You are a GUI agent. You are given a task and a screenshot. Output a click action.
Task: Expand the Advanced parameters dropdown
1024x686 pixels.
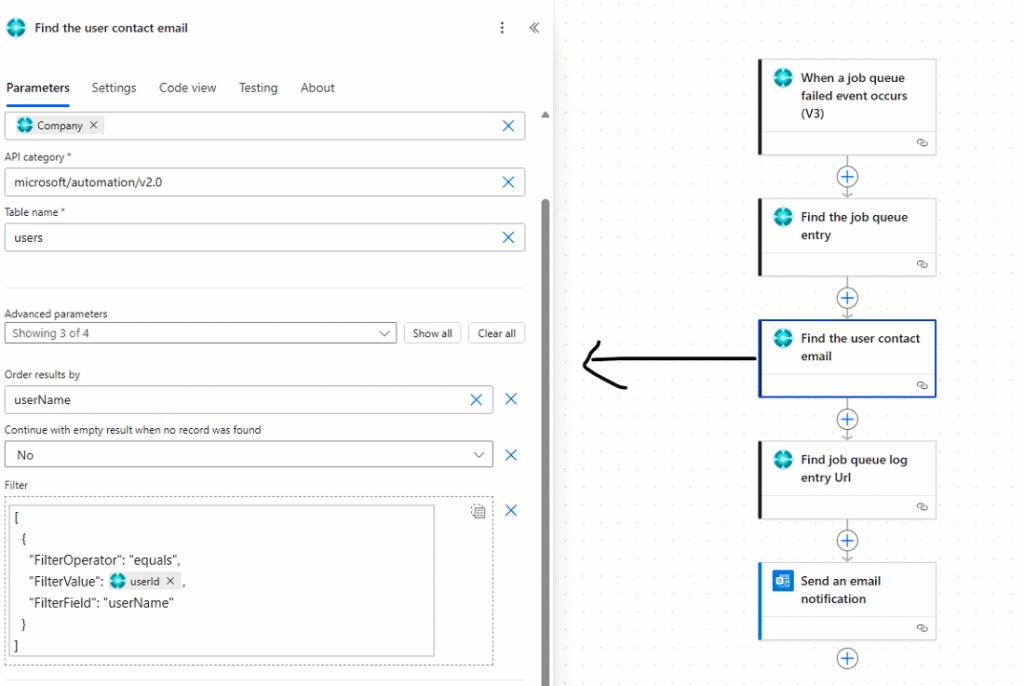pos(385,333)
